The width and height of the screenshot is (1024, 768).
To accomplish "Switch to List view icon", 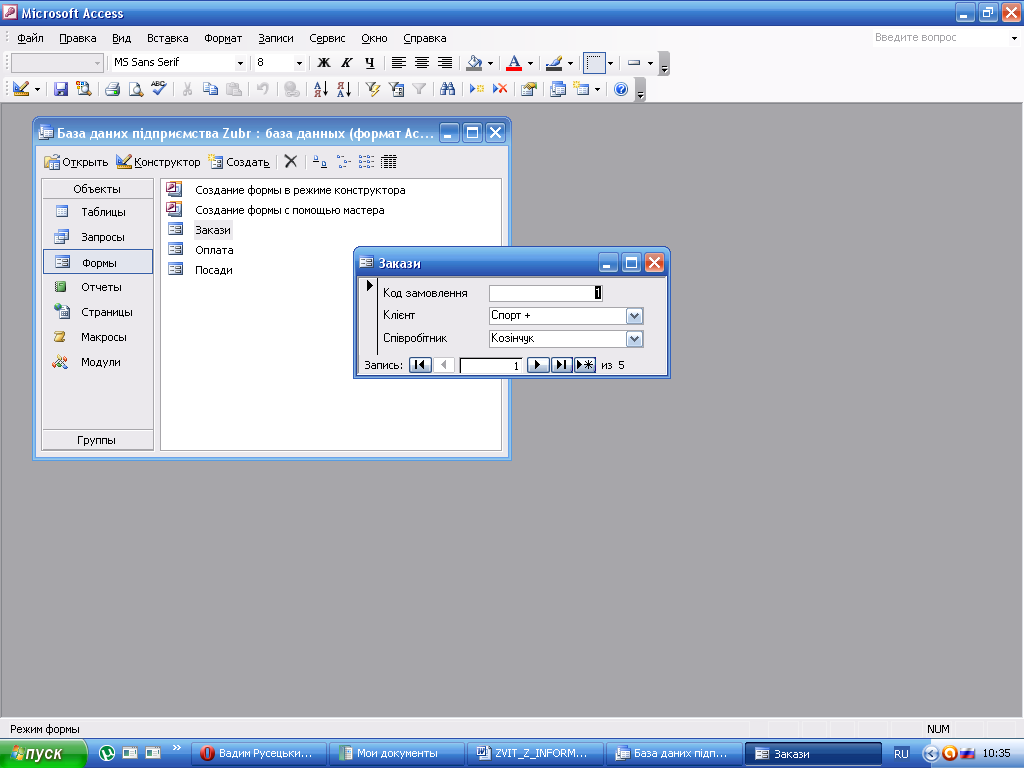I will tap(366, 161).
